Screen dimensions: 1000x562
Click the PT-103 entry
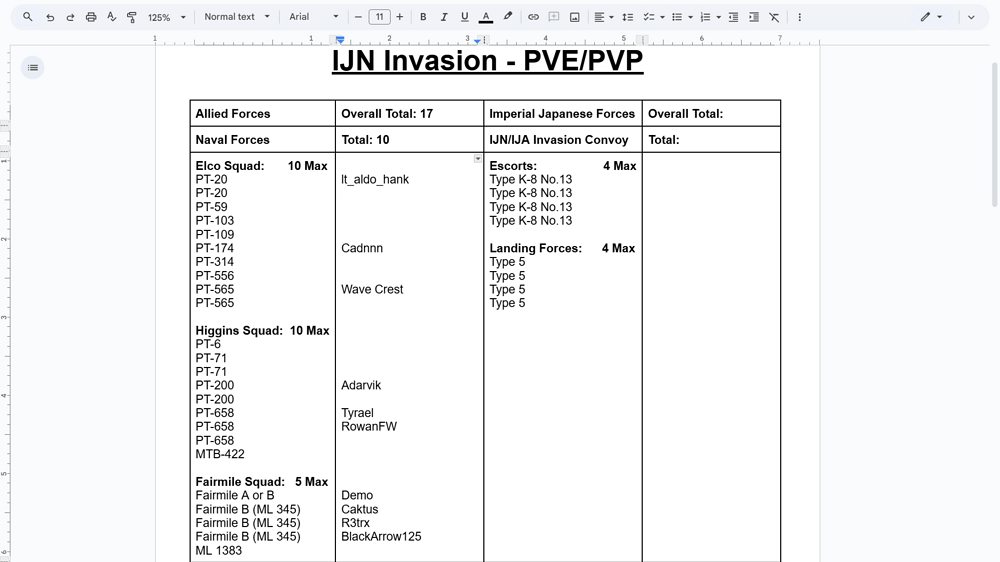point(214,221)
